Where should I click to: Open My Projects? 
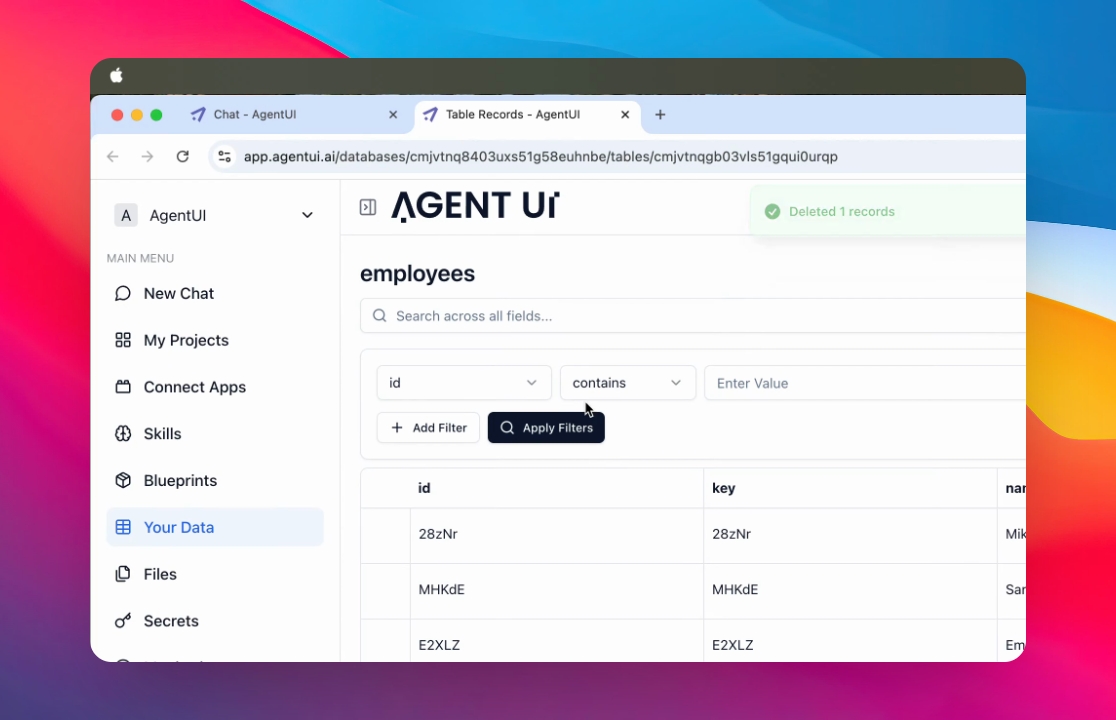pos(215,341)
